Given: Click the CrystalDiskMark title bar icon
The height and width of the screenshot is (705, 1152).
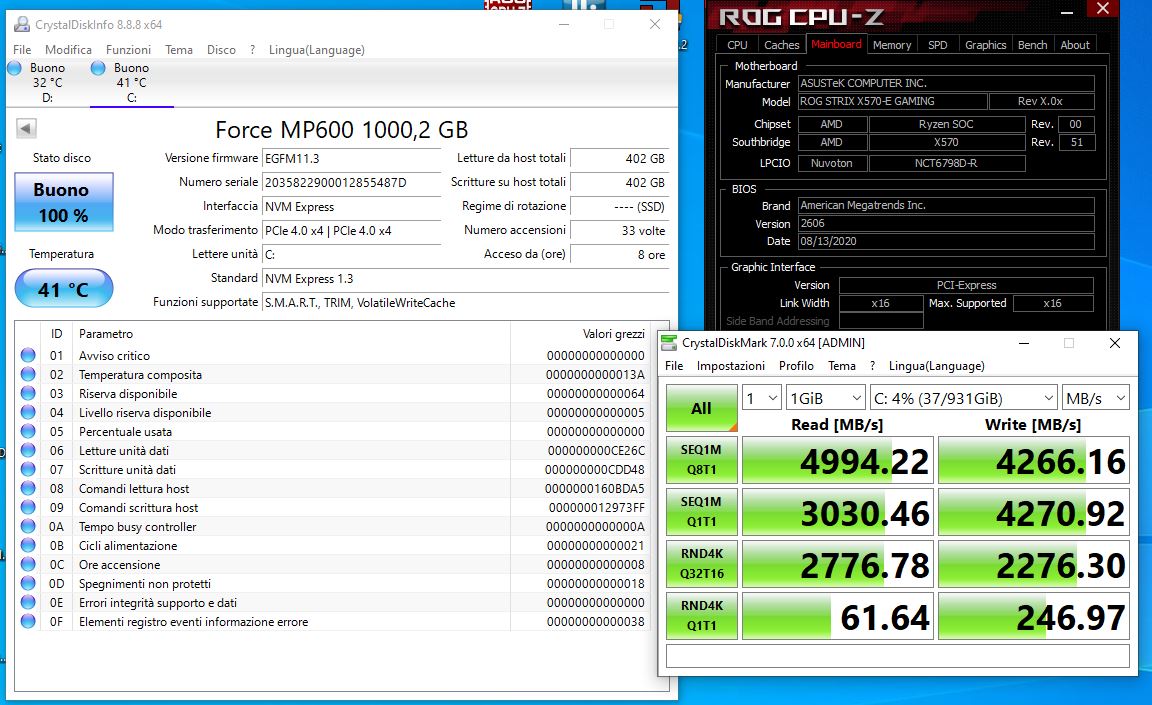Looking at the screenshot, I should coord(669,343).
